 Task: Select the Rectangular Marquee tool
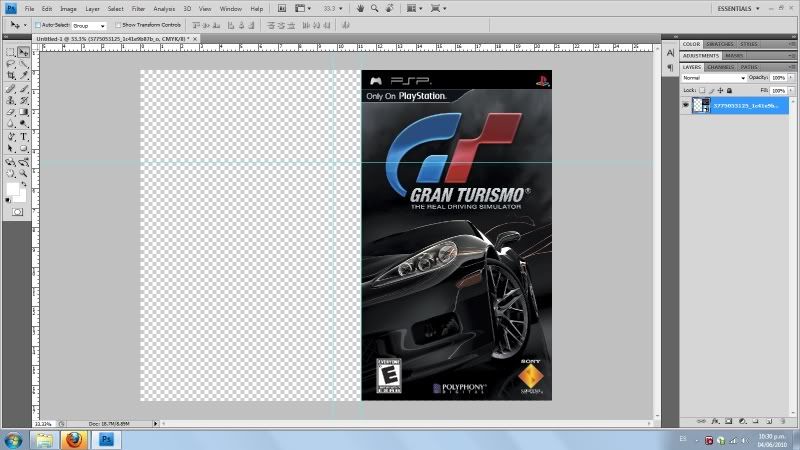[x=10, y=52]
